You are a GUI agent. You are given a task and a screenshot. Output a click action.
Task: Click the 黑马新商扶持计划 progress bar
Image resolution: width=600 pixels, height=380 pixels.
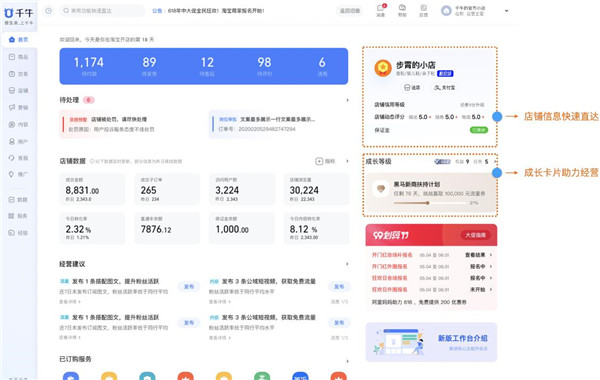[430, 203]
